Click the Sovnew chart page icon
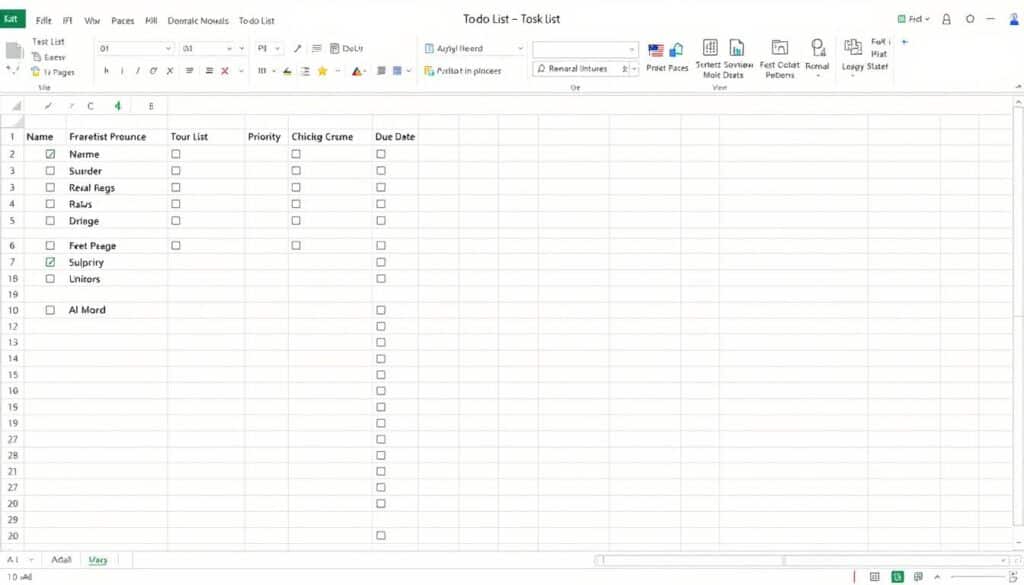 (737, 47)
